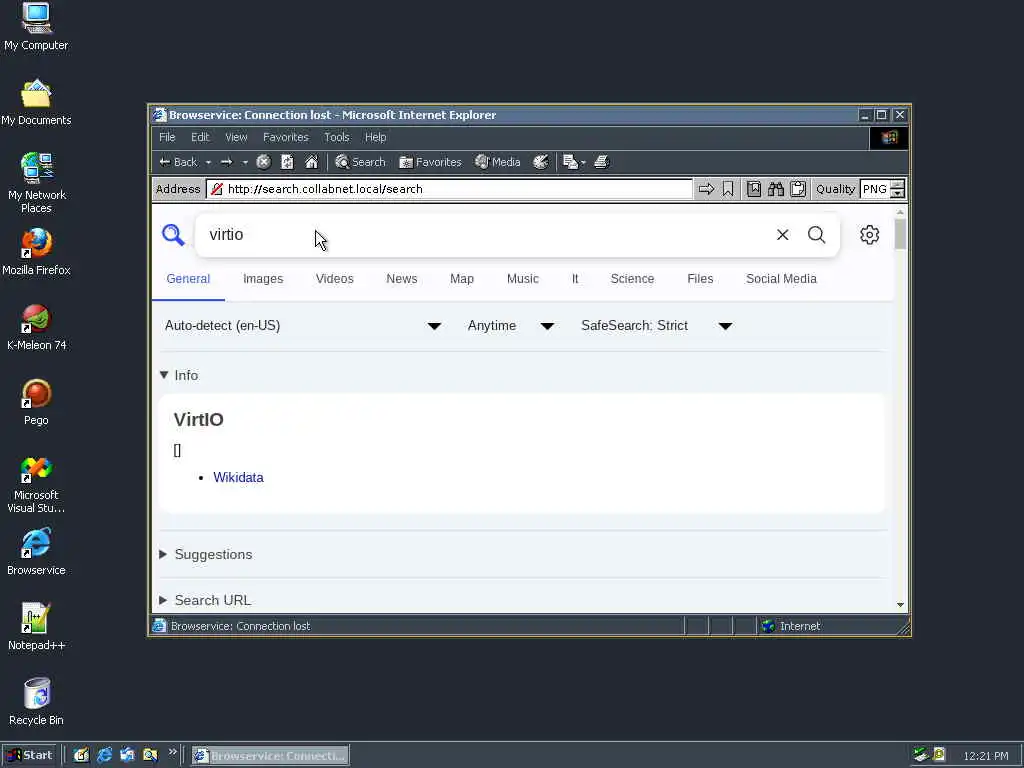Click the Quality PNG field
This screenshot has height=768, width=1024.
[x=875, y=189]
